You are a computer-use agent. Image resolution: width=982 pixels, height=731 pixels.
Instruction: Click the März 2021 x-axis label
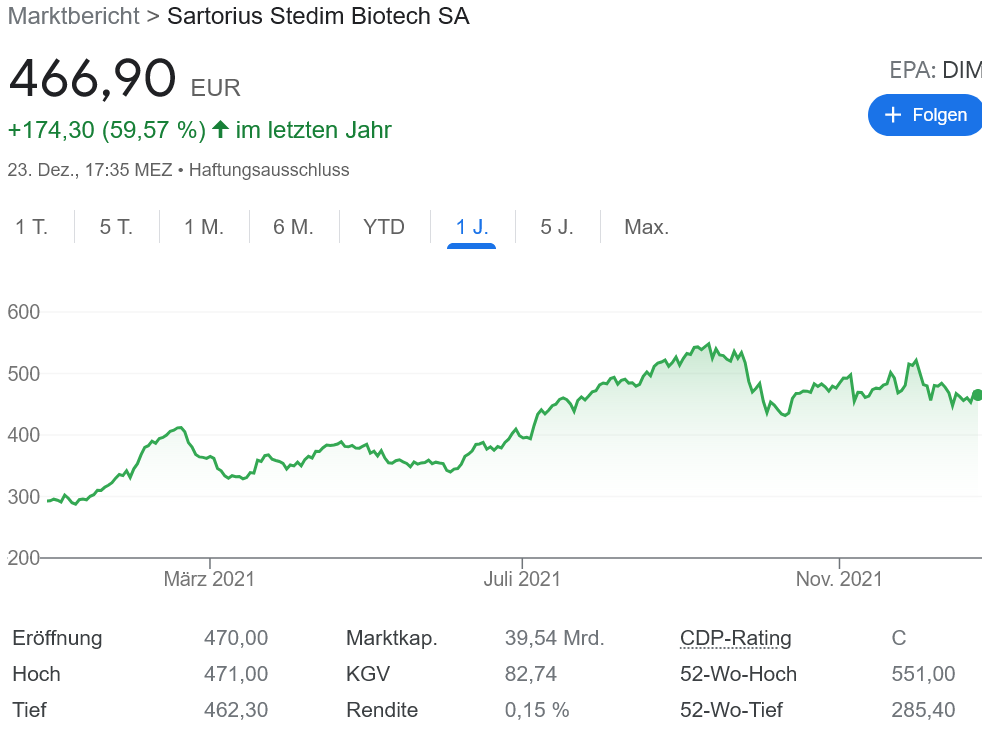[x=209, y=579]
